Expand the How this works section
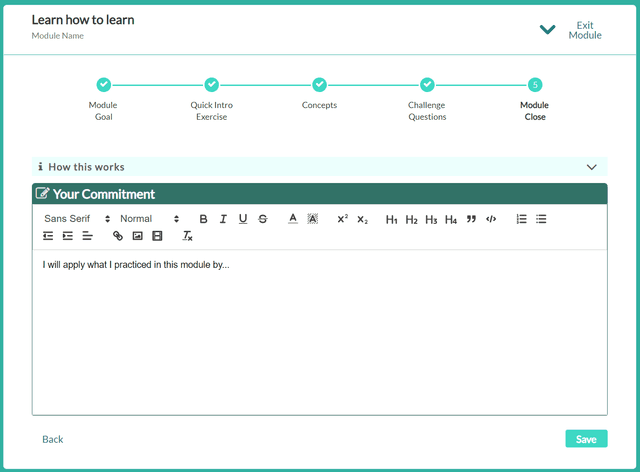Screen dimensions: 640x472 (x=319, y=167)
